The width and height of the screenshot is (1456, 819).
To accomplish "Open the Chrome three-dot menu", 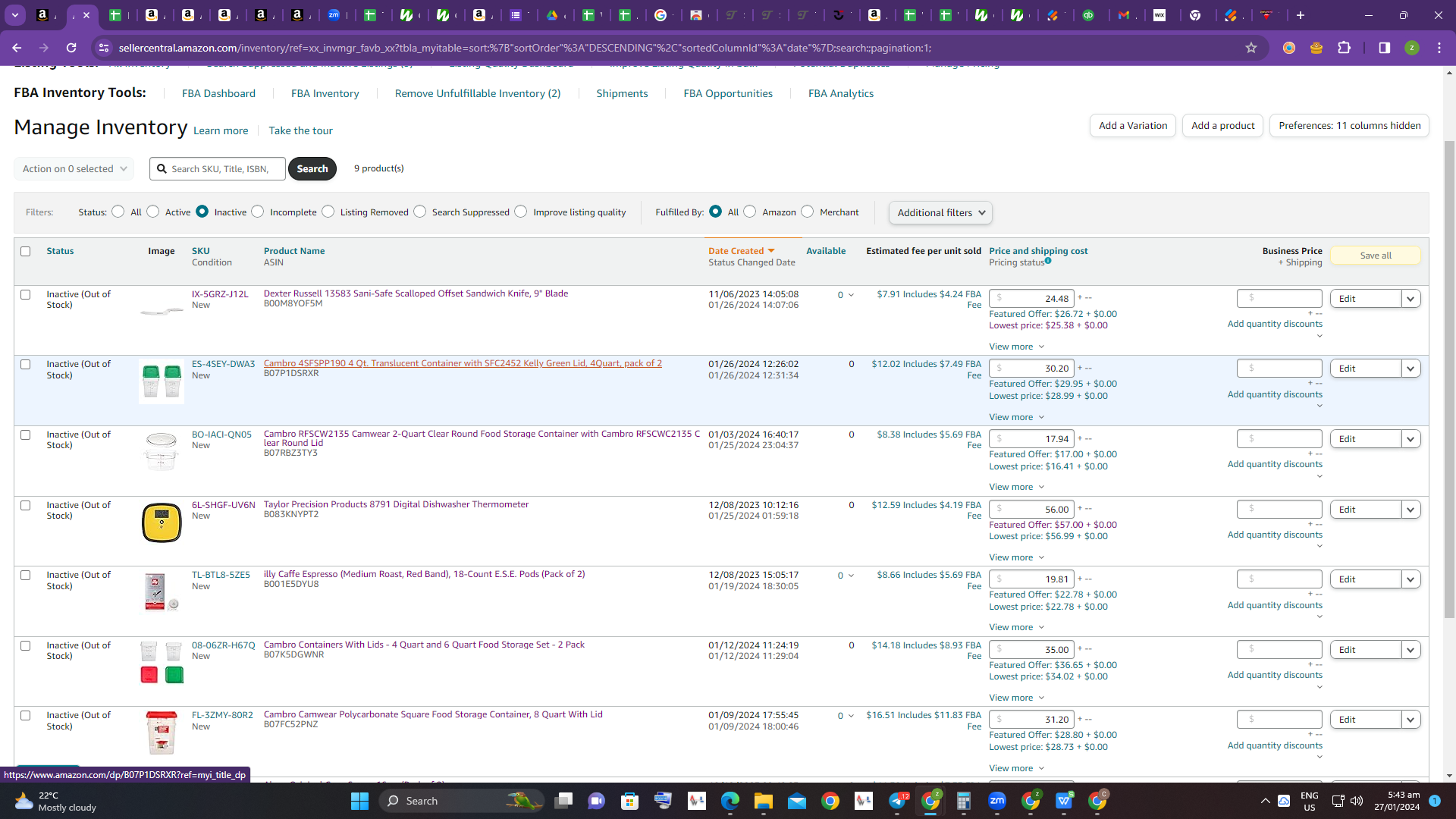I will pos(1439,48).
